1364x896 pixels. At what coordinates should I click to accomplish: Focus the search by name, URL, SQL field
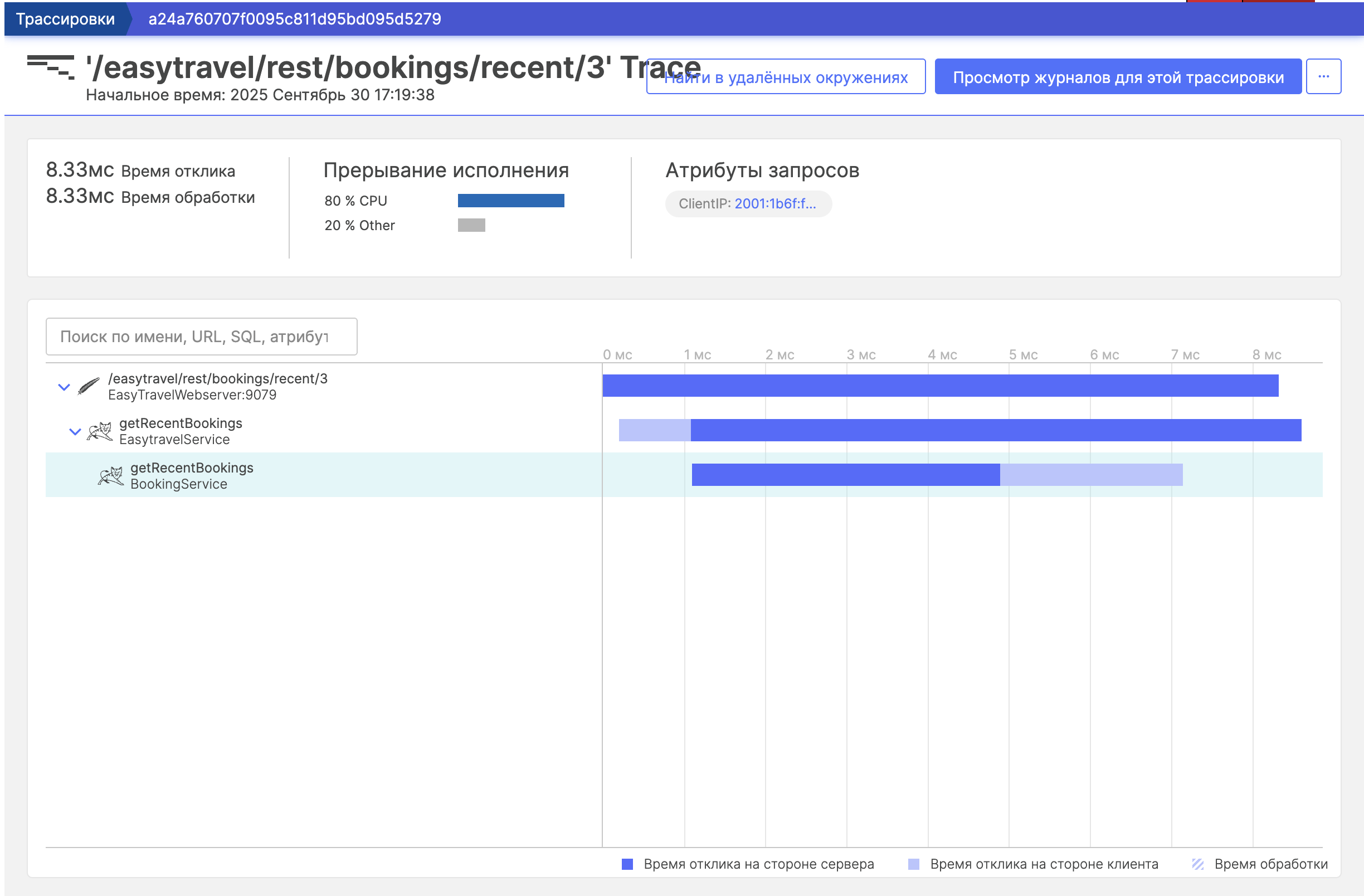pyautogui.click(x=201, y=337)
